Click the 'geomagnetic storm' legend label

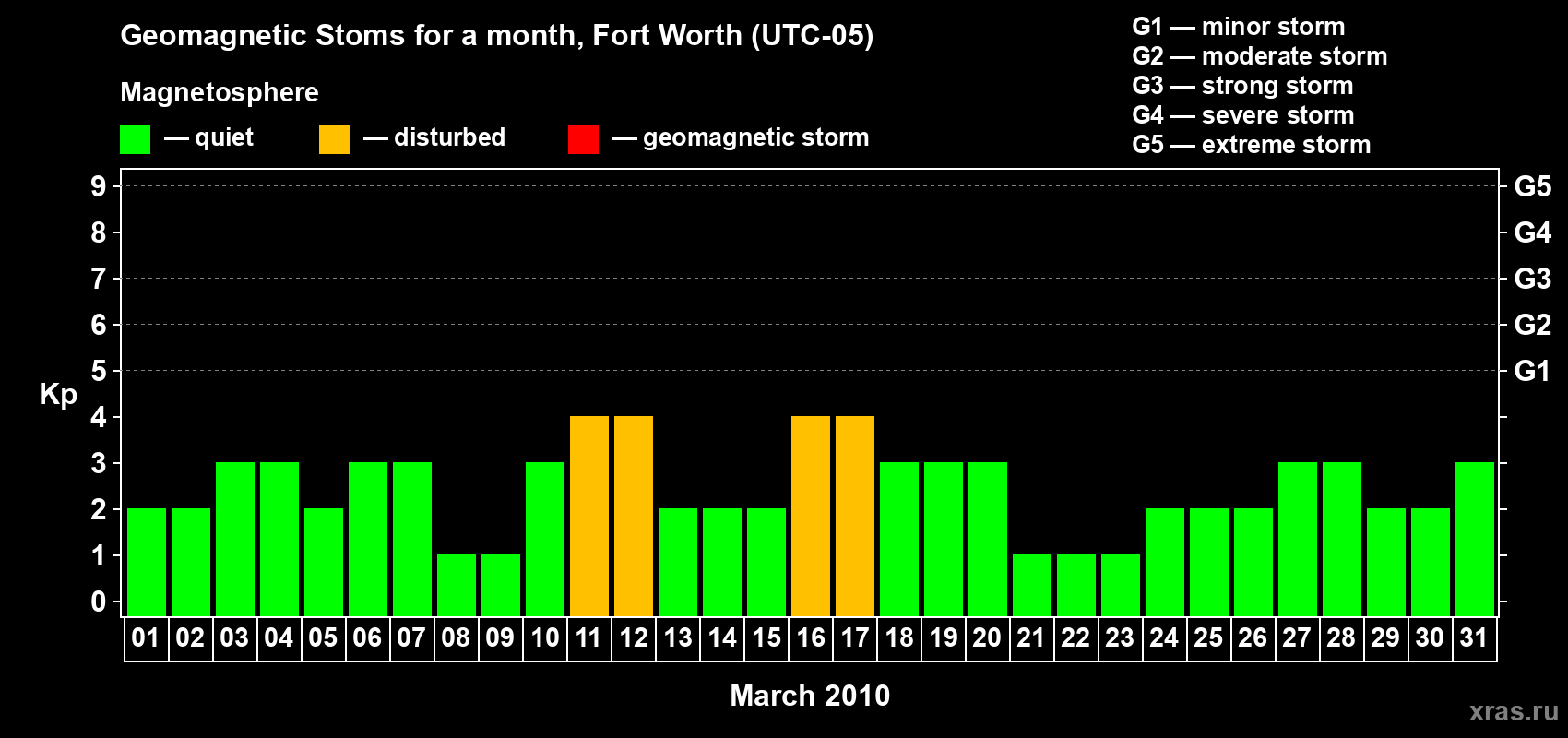pos(756,137)
